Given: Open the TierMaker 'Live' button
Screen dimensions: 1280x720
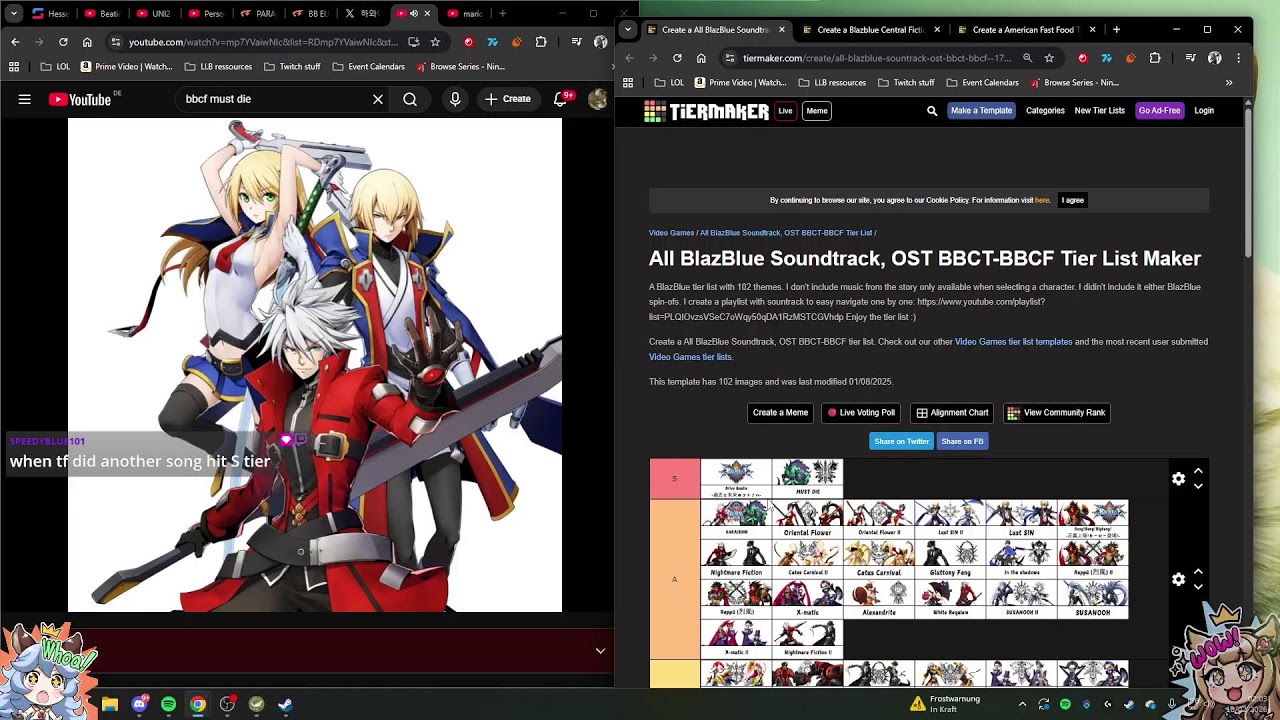Looking at the screenshot, I should [x=785, y=111].
